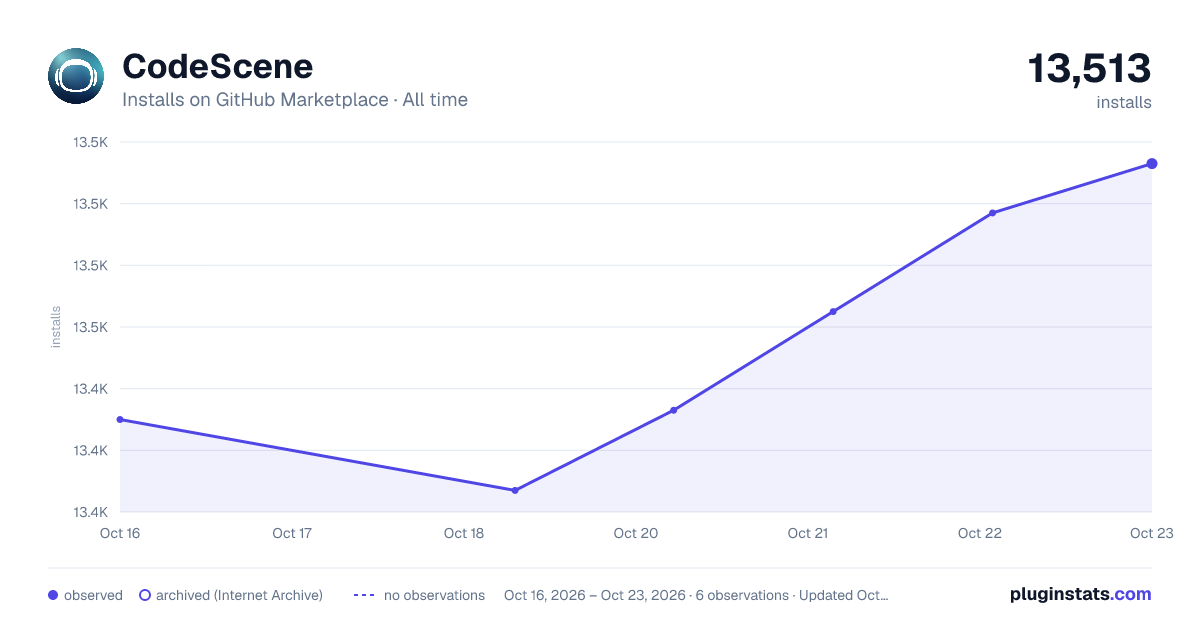Click the 13,513 total installs figure
Image resolution: width=1200 pixels, height=630 pixels.
click(1090, 69)
